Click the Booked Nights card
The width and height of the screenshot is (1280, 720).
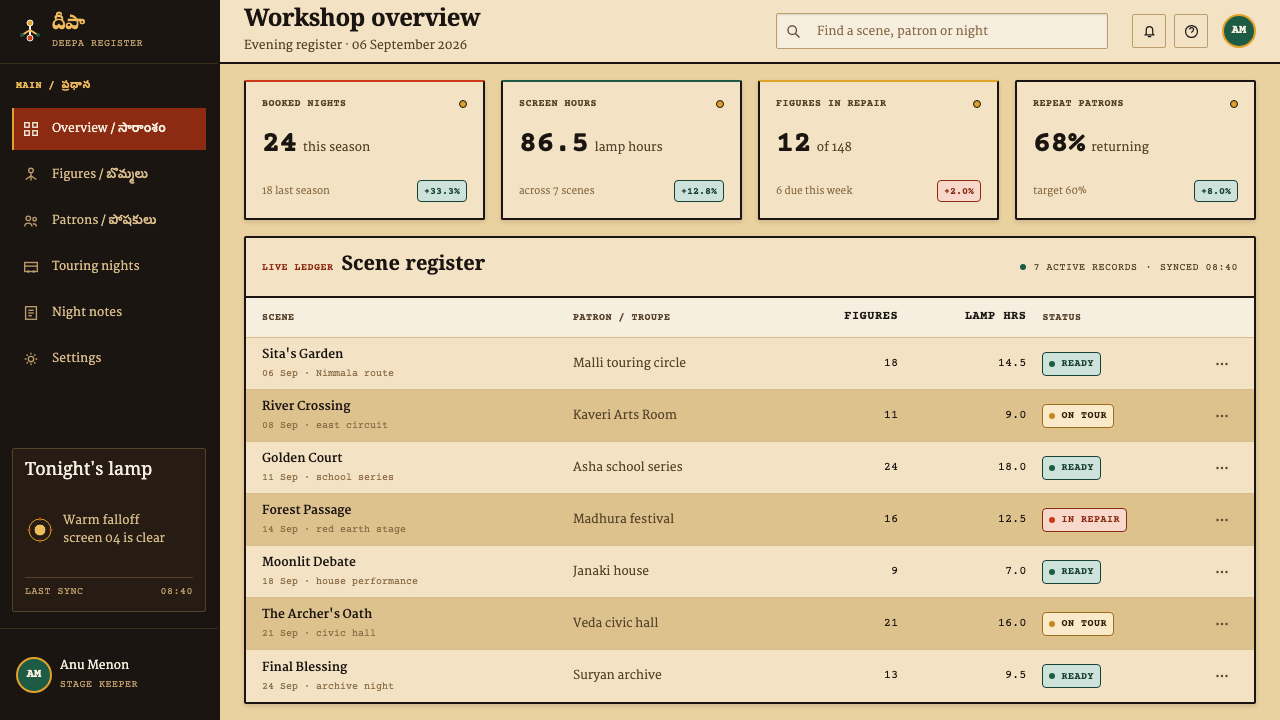point(365,150)
